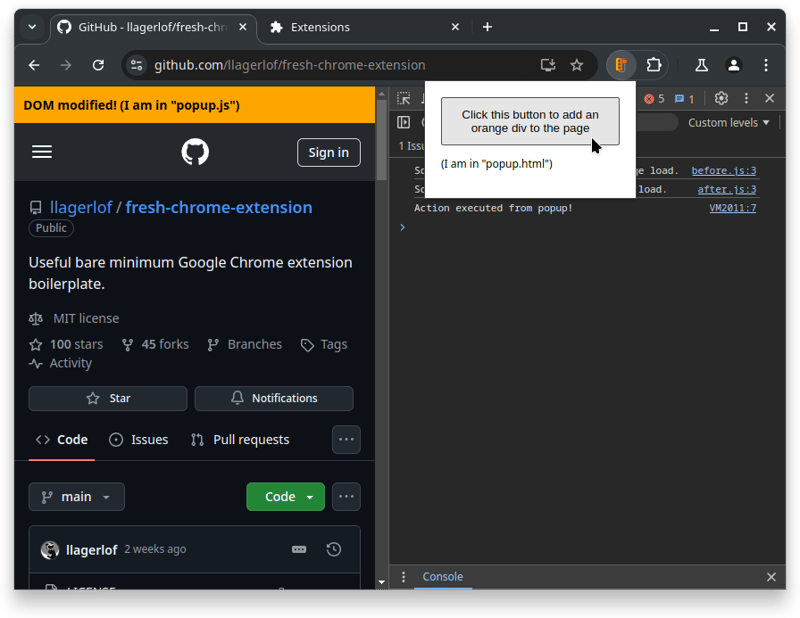800x618 pixels.
Task: Open the tab search dropdown arrow
Action: (32, 27)
